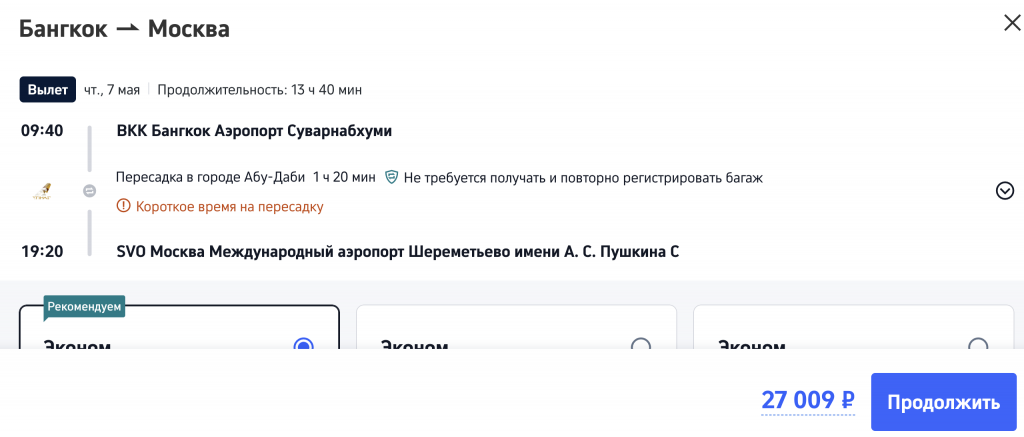
Task: Click the layover stop marker on the route line
Action: [x=89, y=191]
